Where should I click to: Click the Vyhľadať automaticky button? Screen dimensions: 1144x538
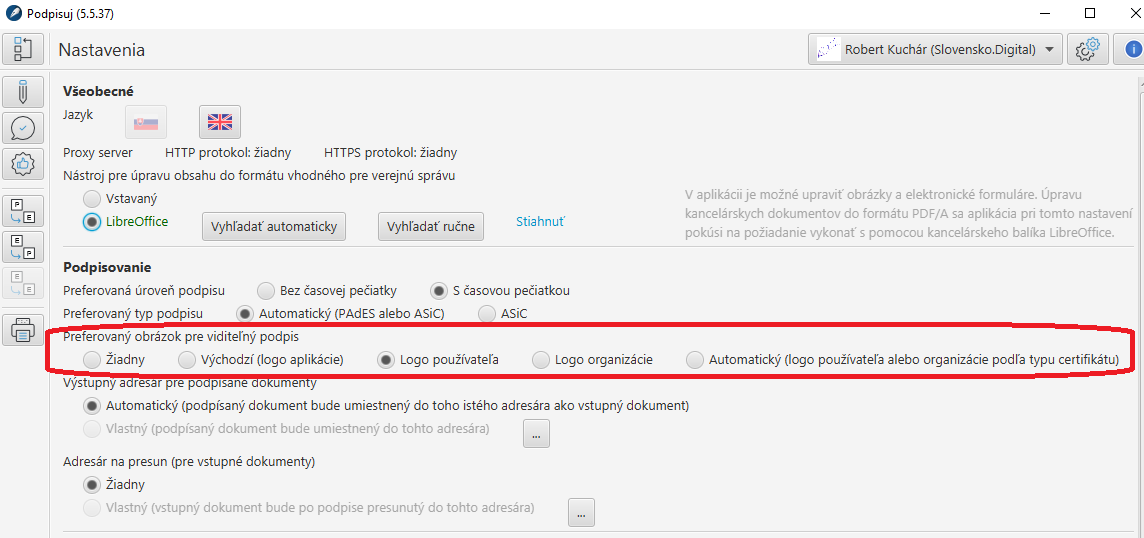click(274, 226)
